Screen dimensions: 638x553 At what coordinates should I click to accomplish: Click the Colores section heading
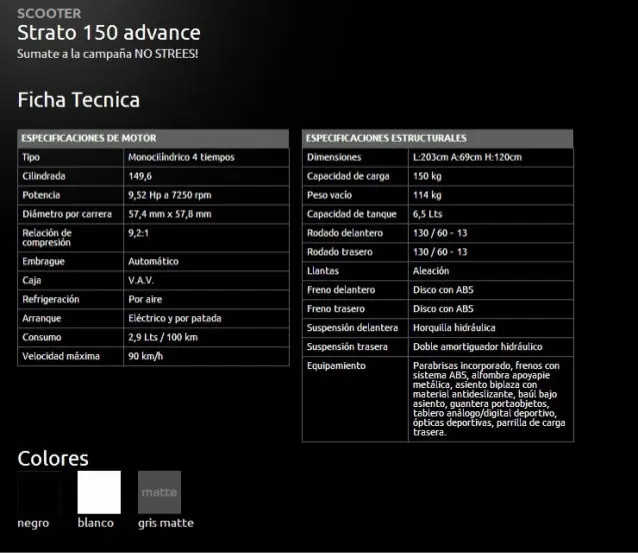(53, 458)
